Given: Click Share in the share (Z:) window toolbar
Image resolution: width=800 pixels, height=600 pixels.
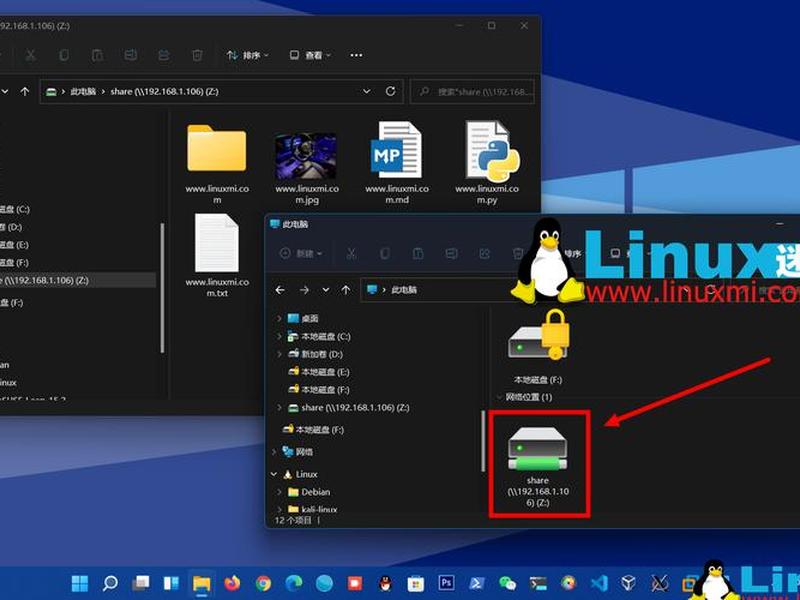Looking at the screenshot, I should pos(164,55).
